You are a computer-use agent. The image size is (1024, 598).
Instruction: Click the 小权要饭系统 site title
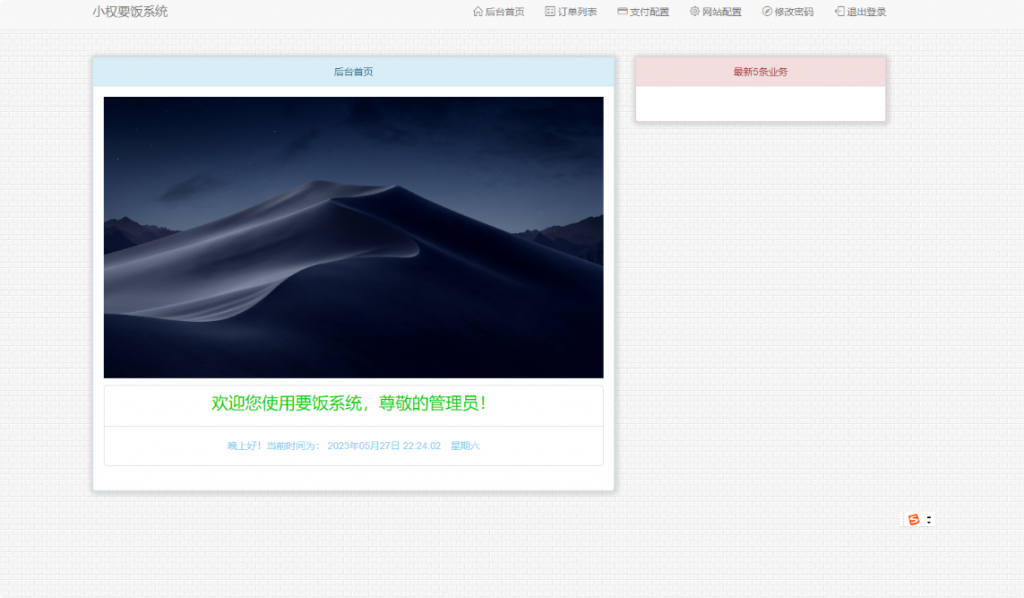tap(130, 12)
